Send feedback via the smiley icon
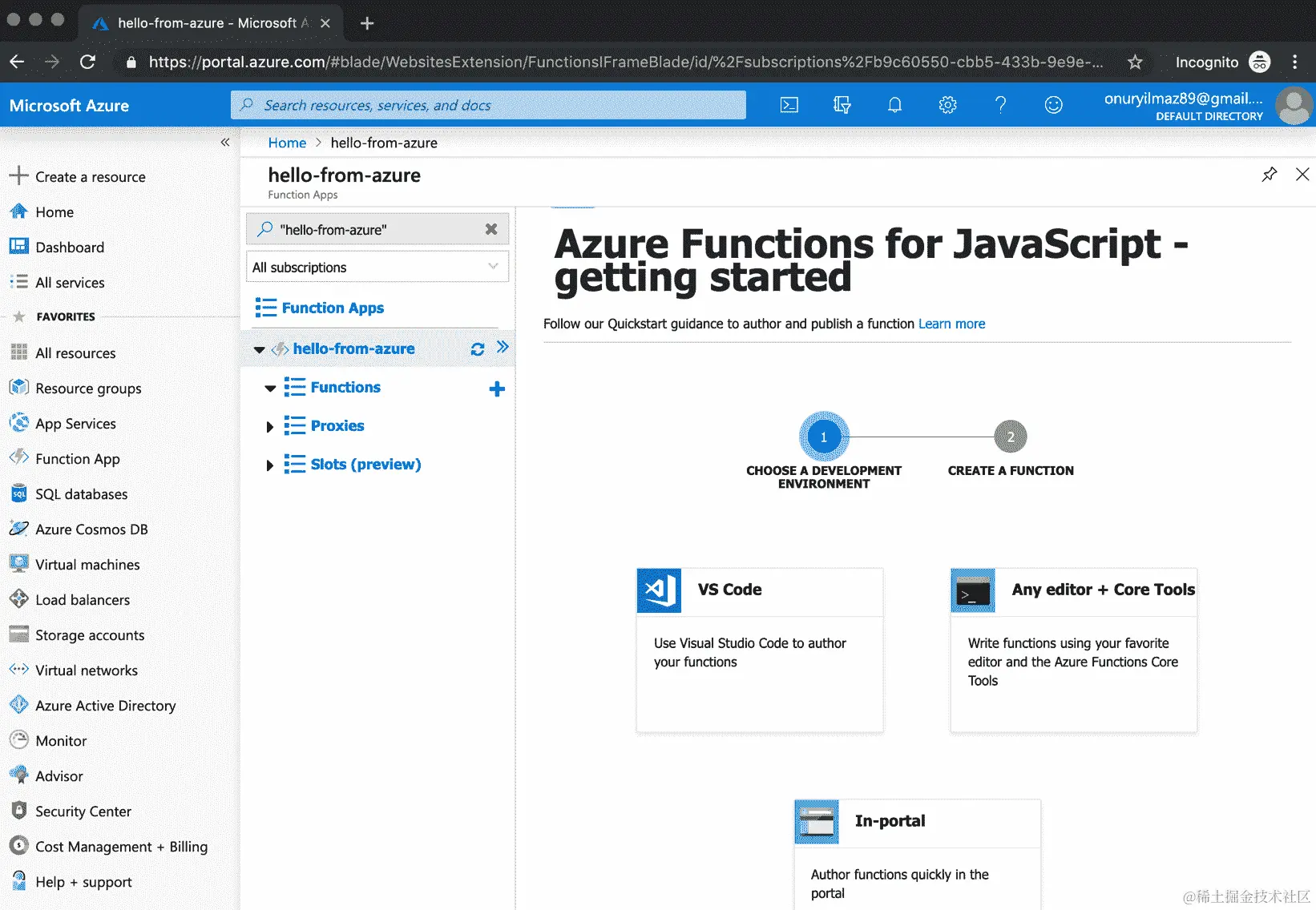 [x=1053, y=105]
